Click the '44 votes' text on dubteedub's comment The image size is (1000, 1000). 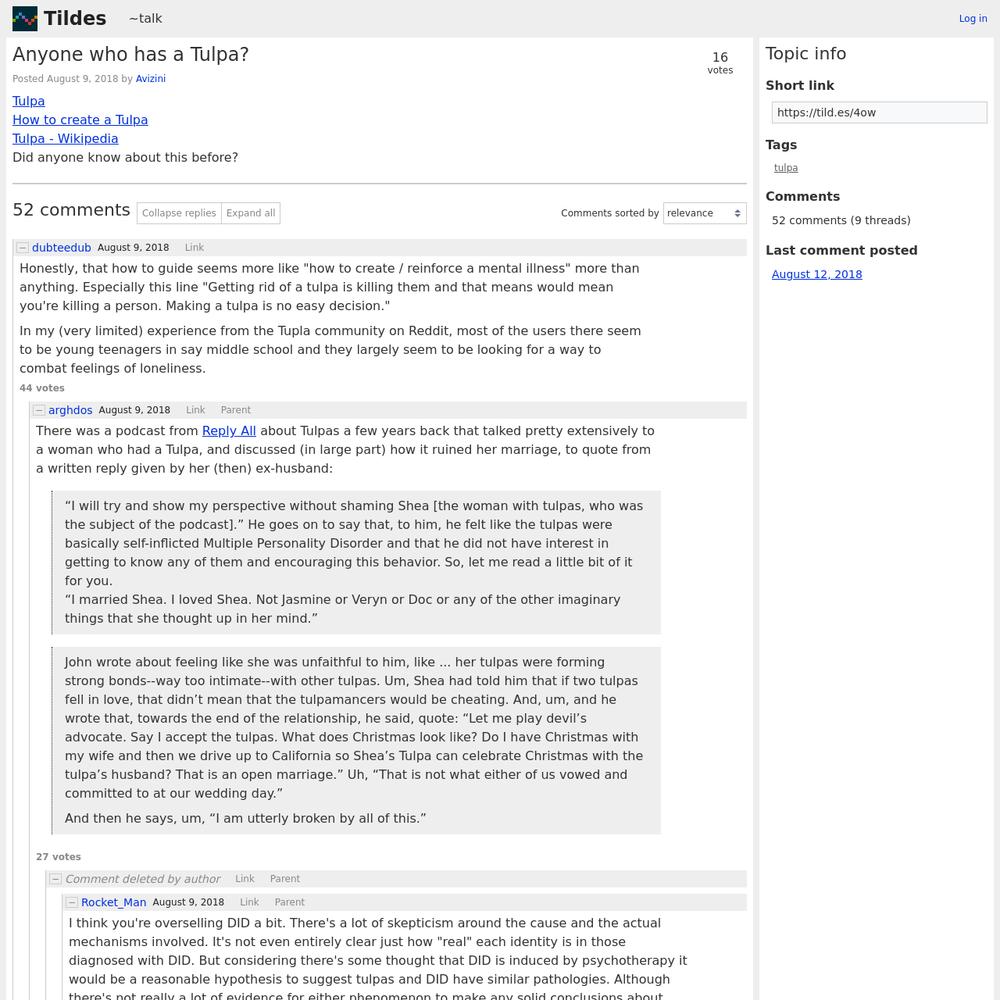click(42, 388)
